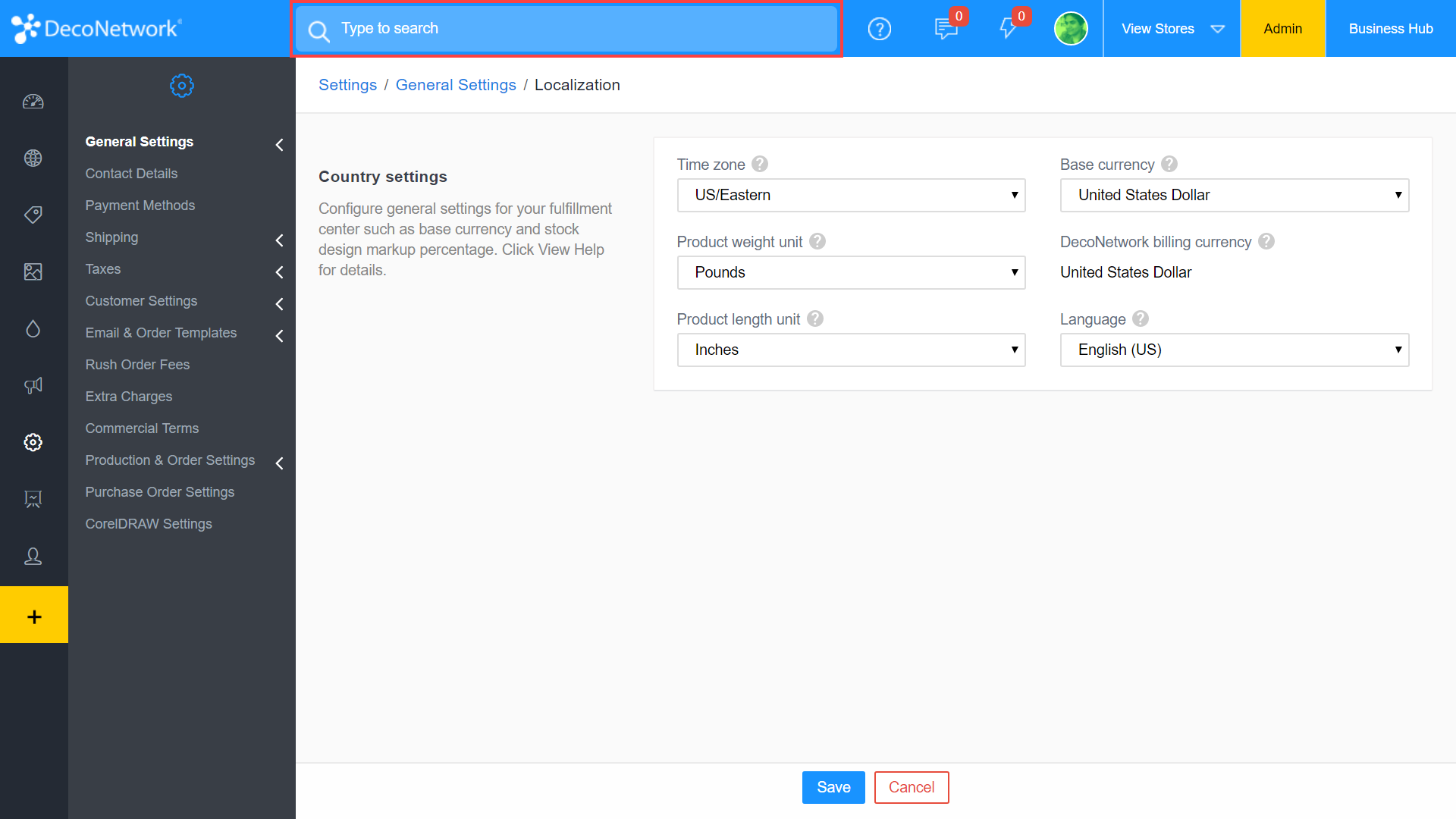Screen dimensions: 1456x819
Task: Open the price tag icon in sidebar
Action: tap(33, 215)
